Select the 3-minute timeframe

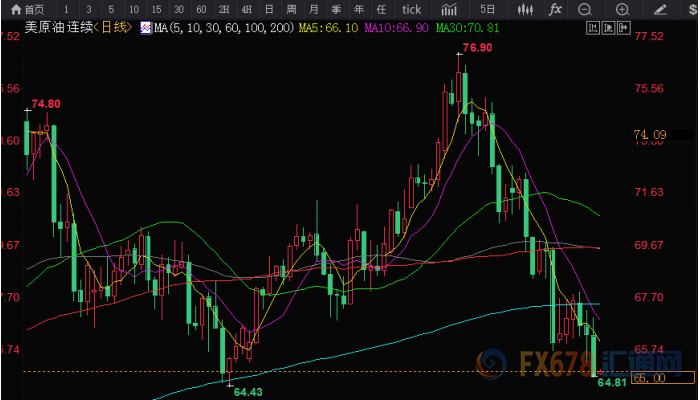point(89,8)
